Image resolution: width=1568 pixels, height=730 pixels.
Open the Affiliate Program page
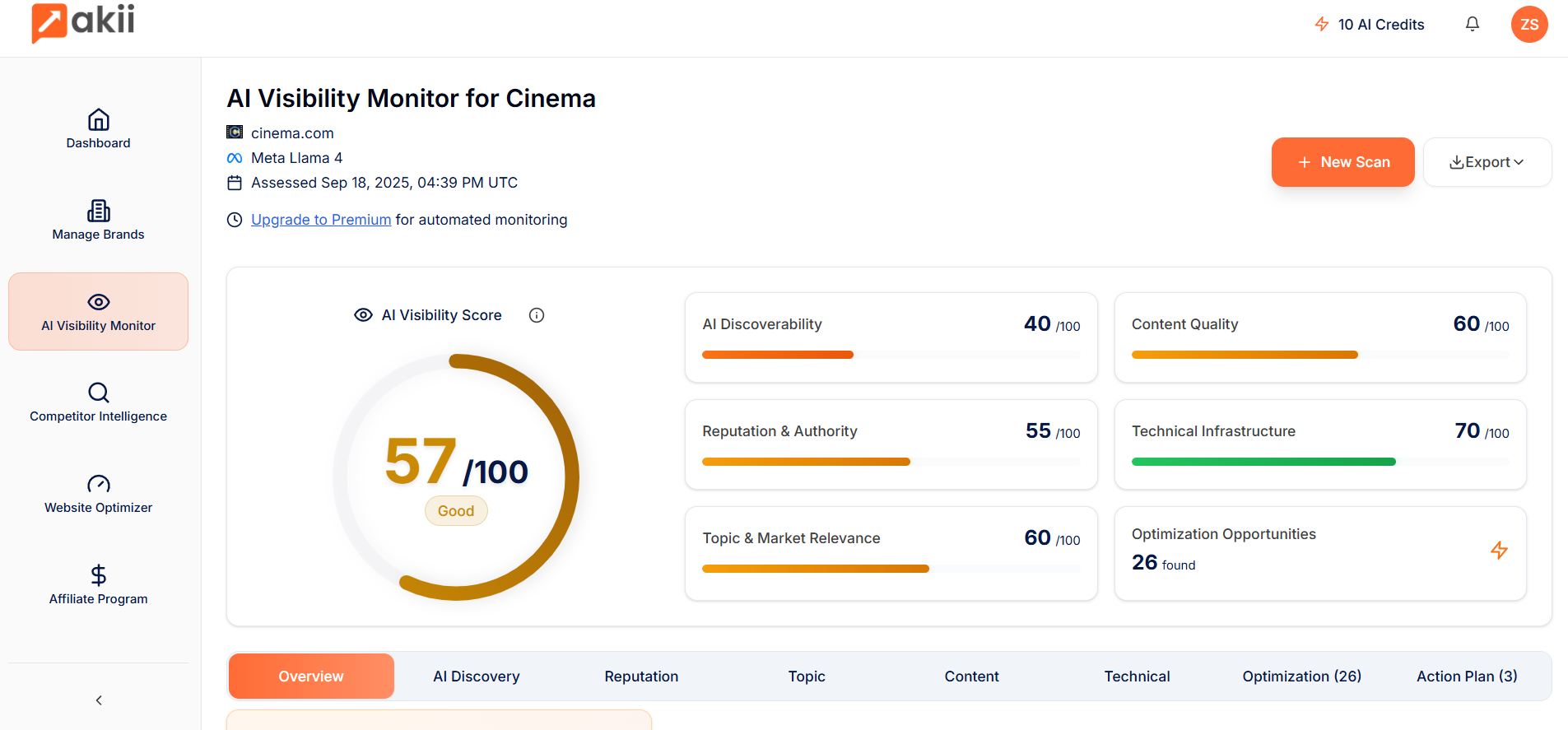point(98,585)
